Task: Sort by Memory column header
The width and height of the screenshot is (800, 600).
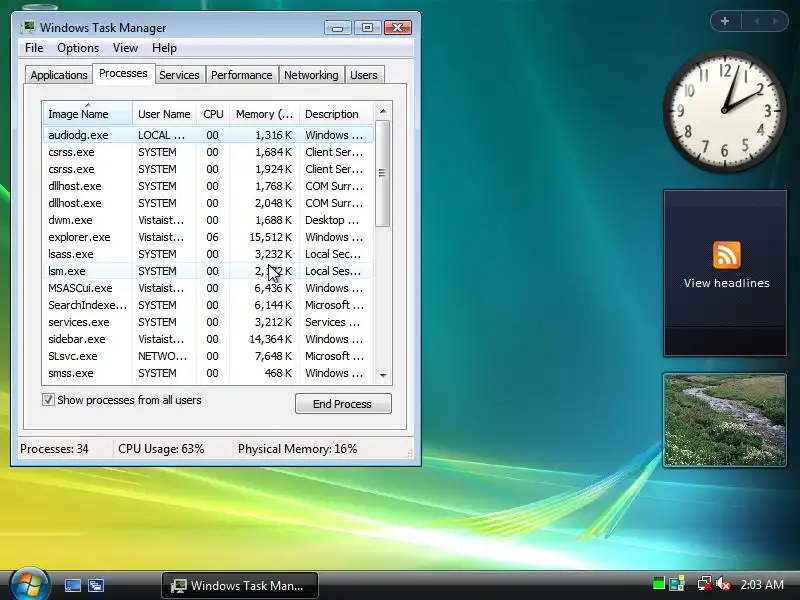Action: [x=264, y=114]
